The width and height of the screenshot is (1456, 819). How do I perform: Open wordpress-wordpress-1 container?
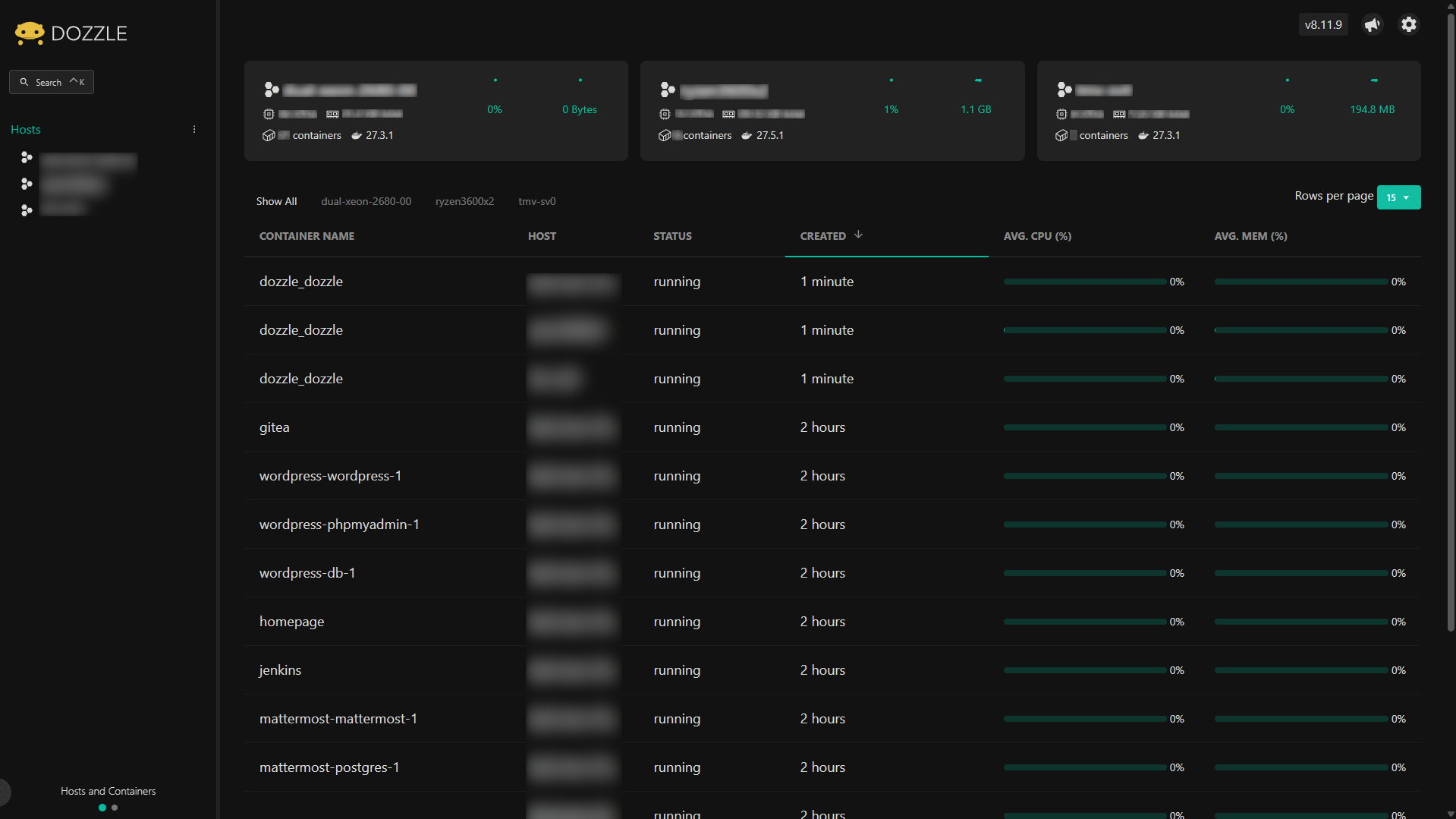(x=330, y=476)
